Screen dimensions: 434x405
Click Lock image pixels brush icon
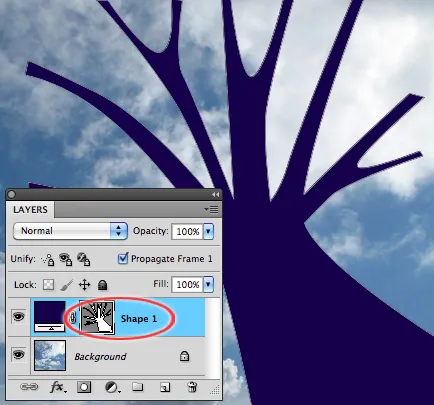(x=67, y=285)
